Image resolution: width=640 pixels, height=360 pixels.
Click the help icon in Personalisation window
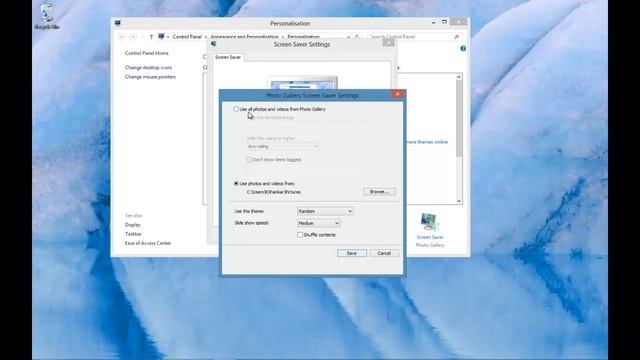click(463, 49)
